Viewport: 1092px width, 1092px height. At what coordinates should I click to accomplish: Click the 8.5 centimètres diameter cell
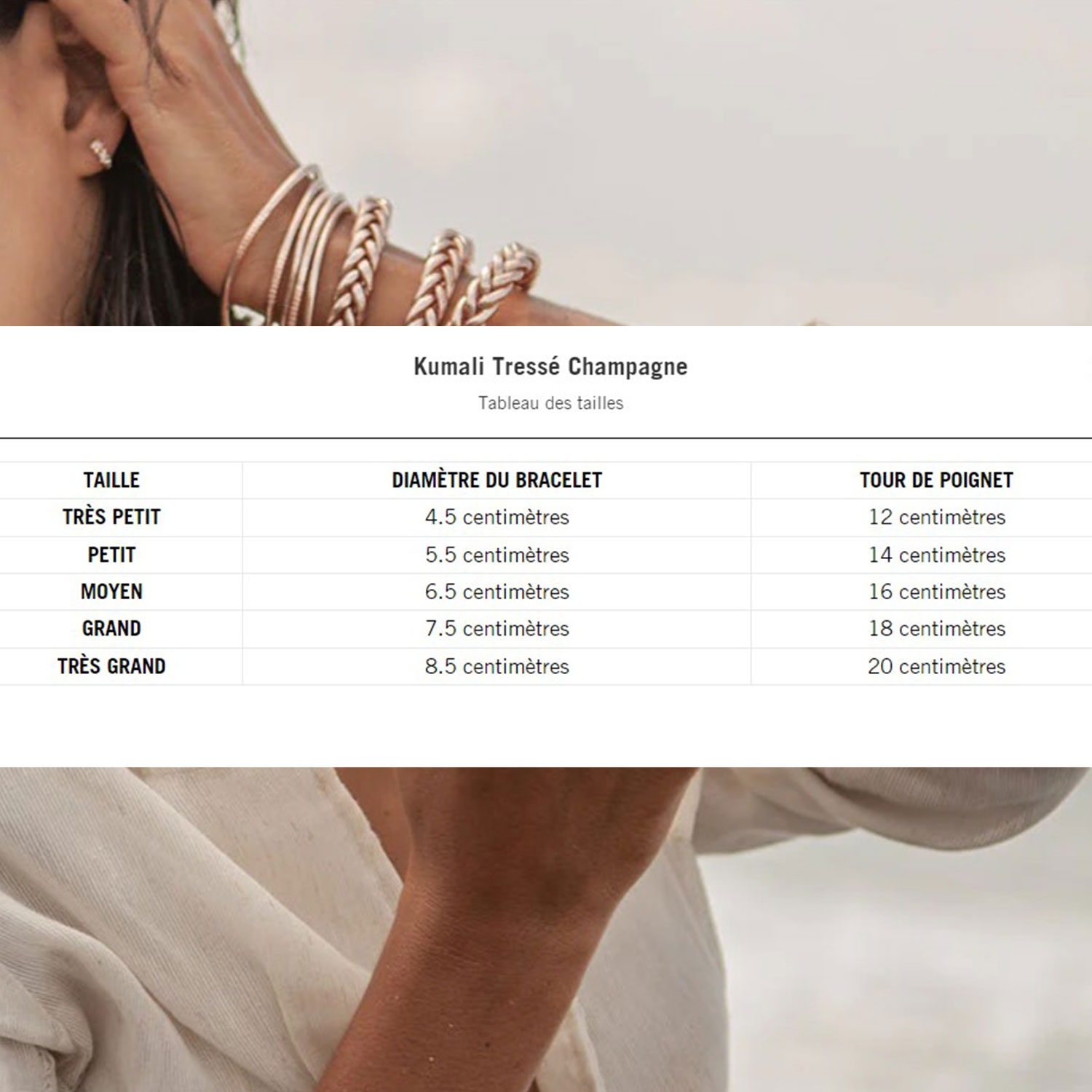coord(496,666)
